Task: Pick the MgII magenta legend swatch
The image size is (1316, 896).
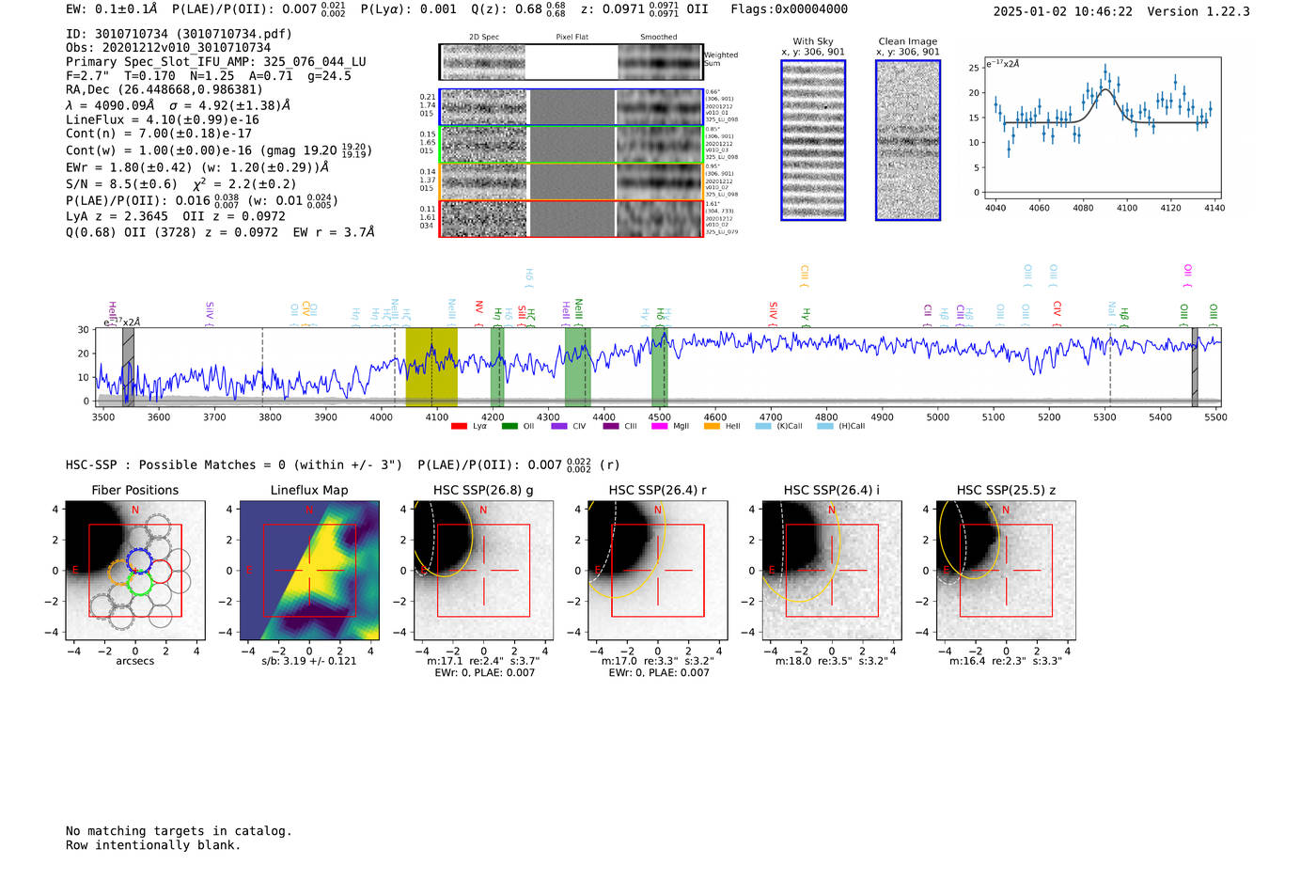Action: 661,426
